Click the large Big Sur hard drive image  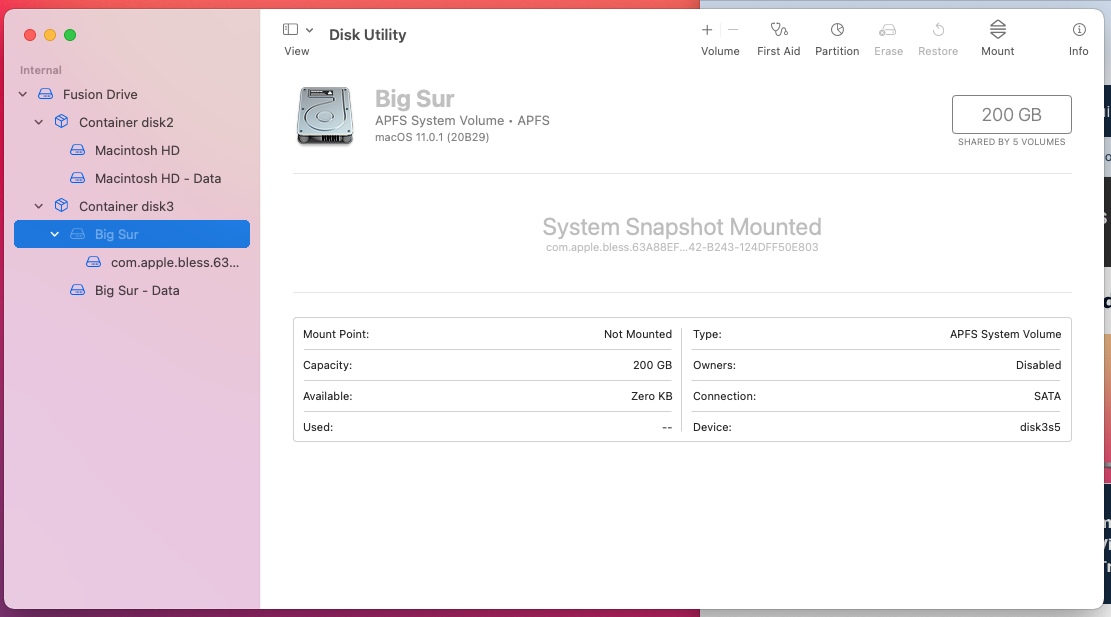(x=325, y=115)
